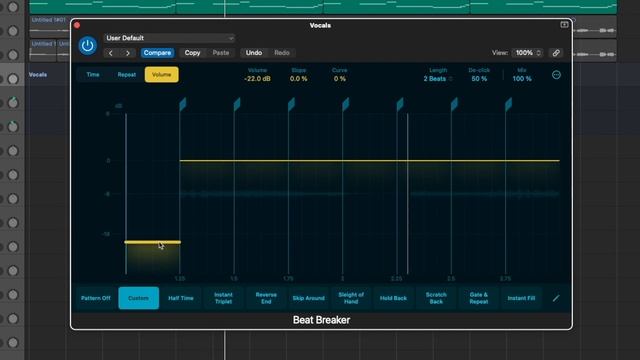Click the Slope 0.0 % value

(x=298, y=79)
